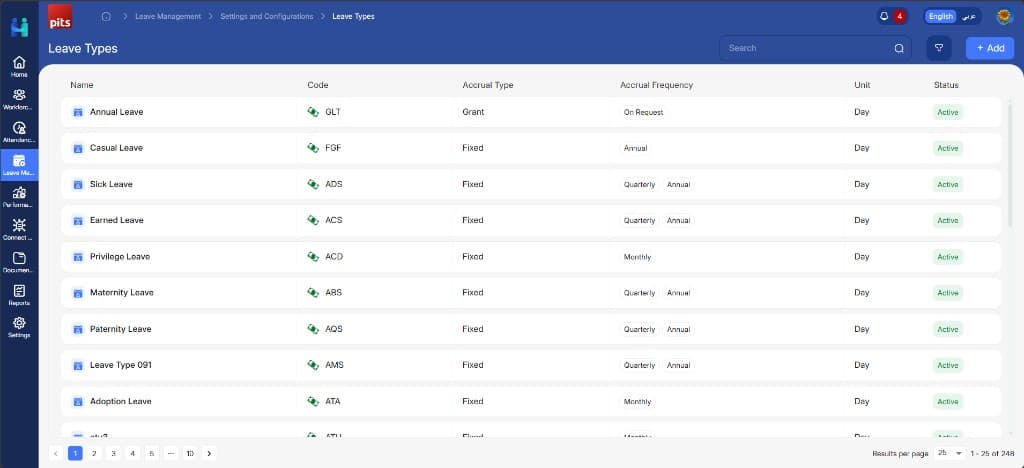Sort by the Name column header
This screenshot has height=468, width=1024.
(x=82, y=85)
